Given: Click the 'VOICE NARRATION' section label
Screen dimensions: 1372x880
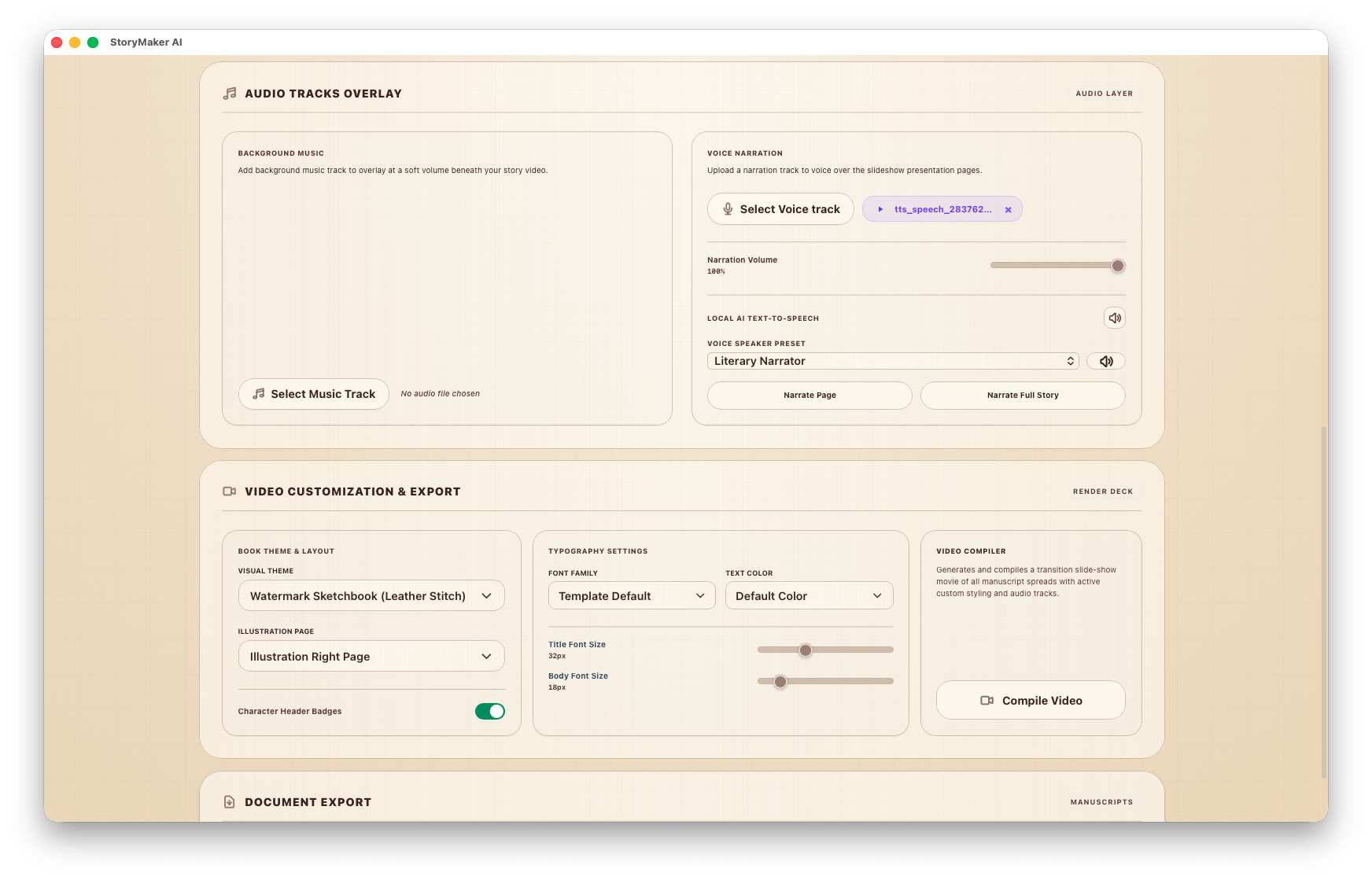Looking at the screenshot, I should [745, 153].
